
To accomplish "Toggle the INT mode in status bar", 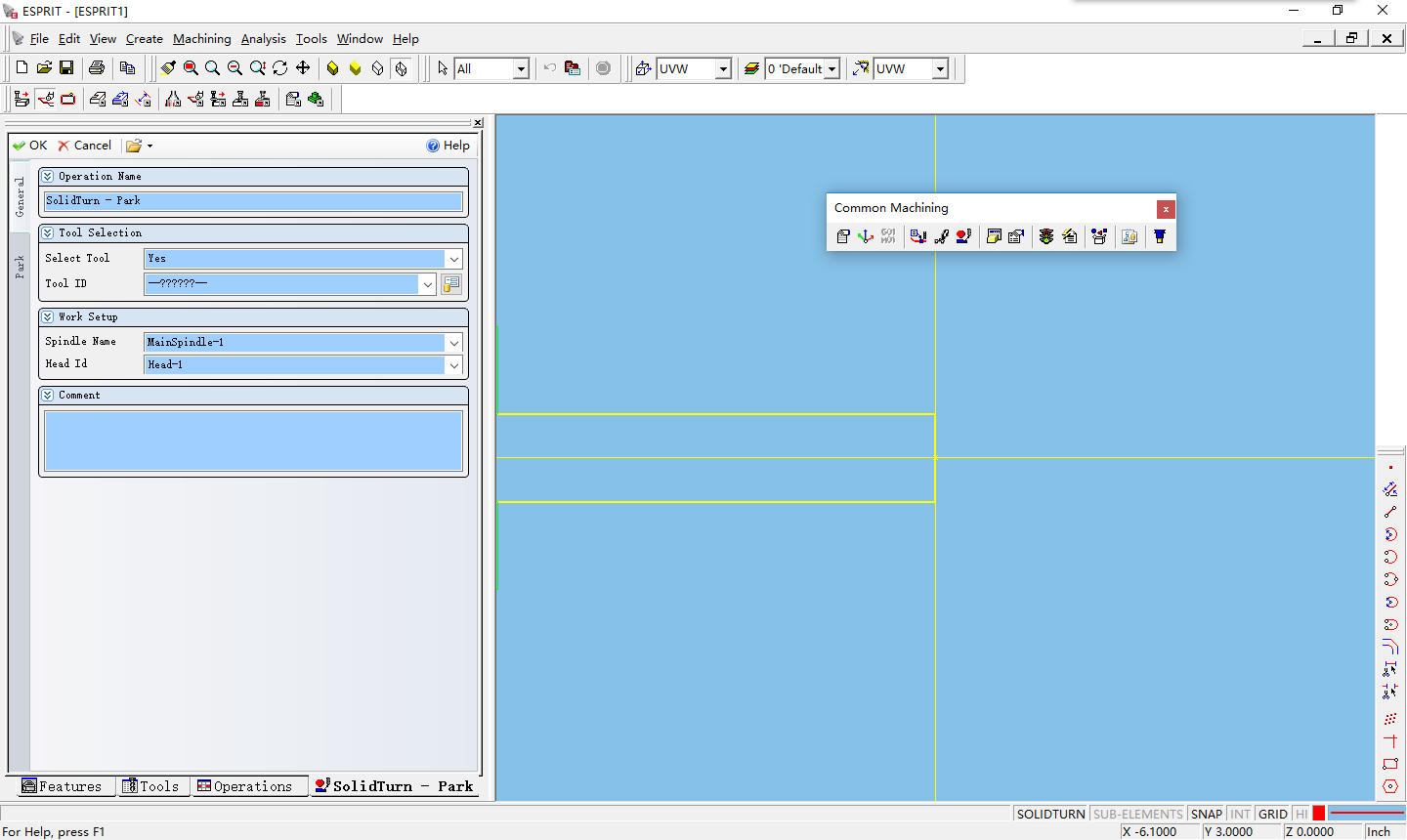I will 1240,814.
